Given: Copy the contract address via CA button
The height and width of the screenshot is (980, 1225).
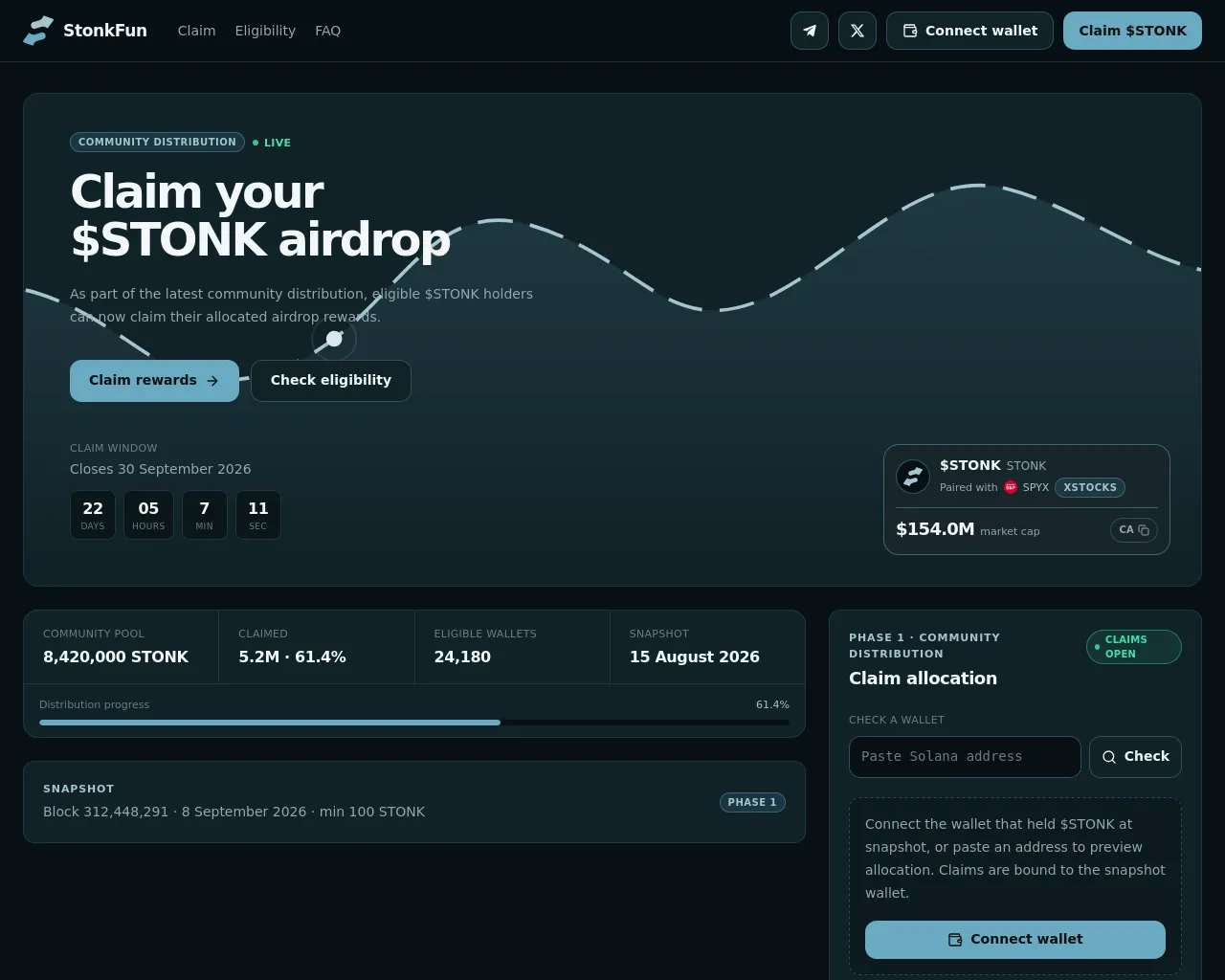Looking at the screenshot, I should click(x=1134, y=530).
